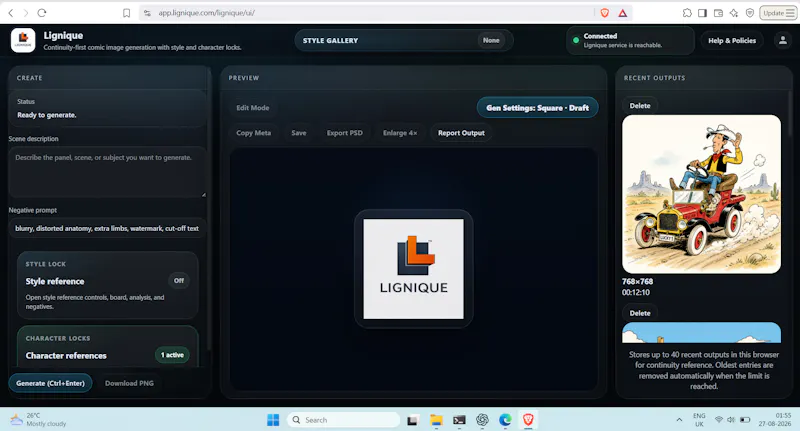Reload the page with refresh icon
The width and height of the screenshot is (800, 431).
pyautogui.click(x=42, y=13)
